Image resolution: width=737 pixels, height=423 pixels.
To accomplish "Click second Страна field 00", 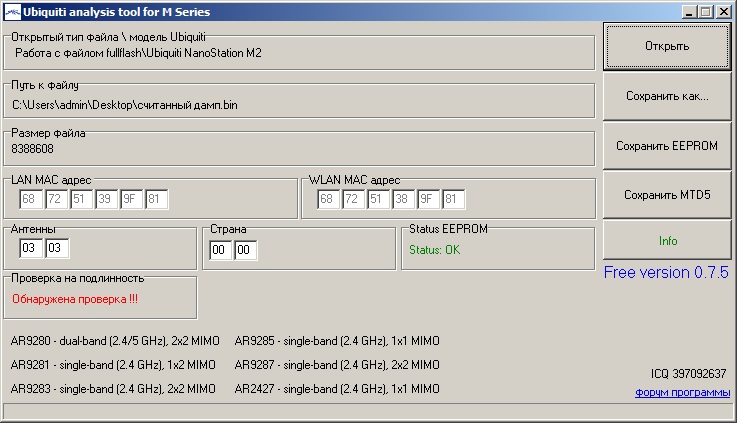I will tap(245, 250).
